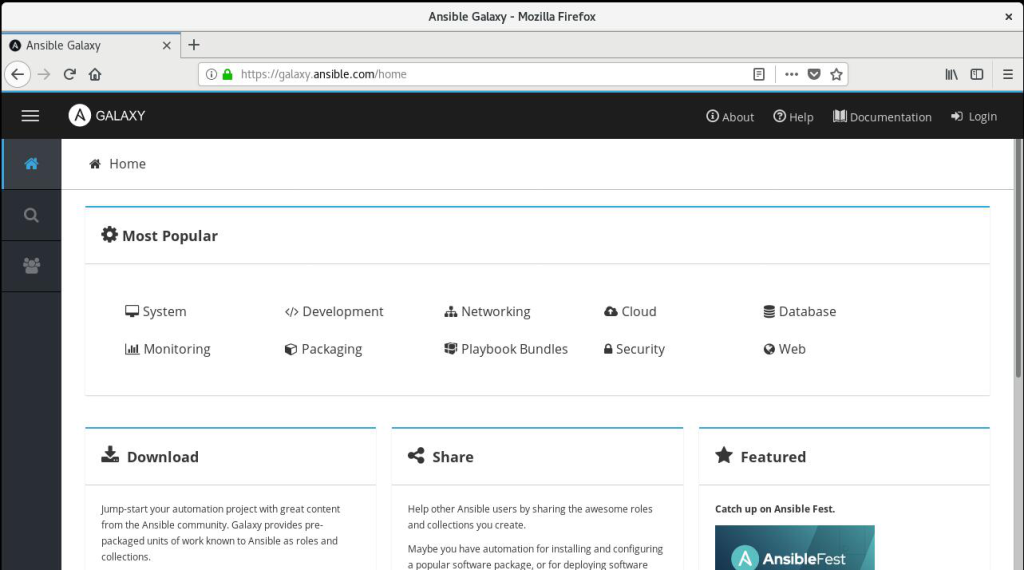Open Firefox application menu
Screen dimensions: 1024x570
(x=1008, y=74)
